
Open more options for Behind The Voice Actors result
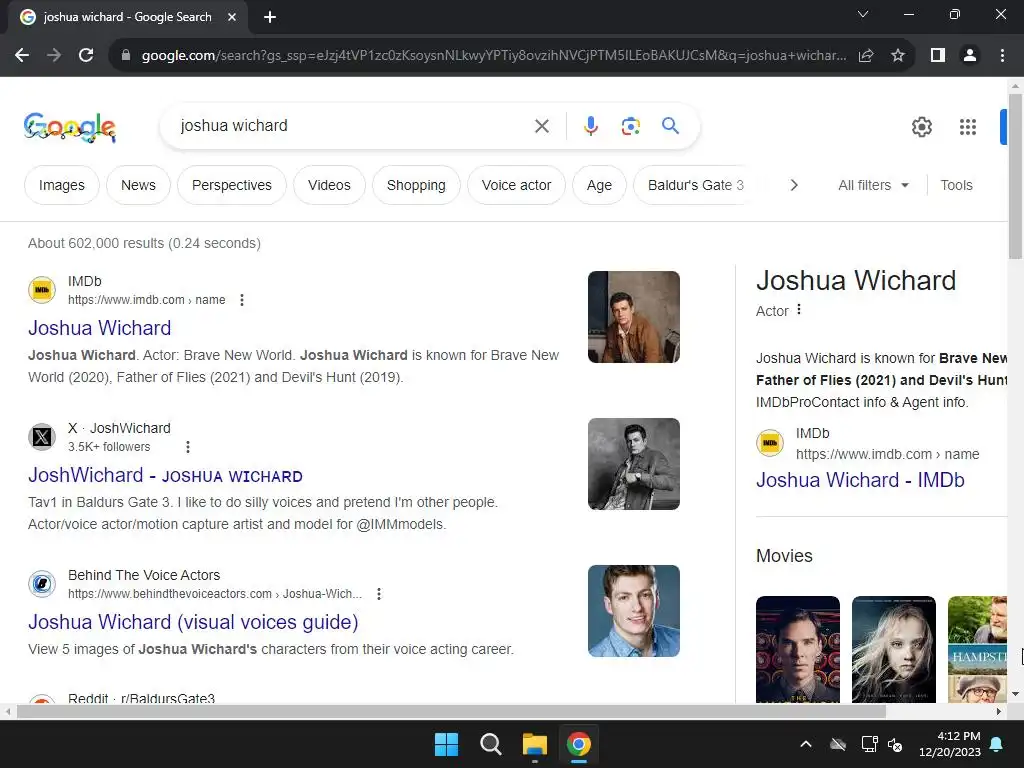[379, 594]
